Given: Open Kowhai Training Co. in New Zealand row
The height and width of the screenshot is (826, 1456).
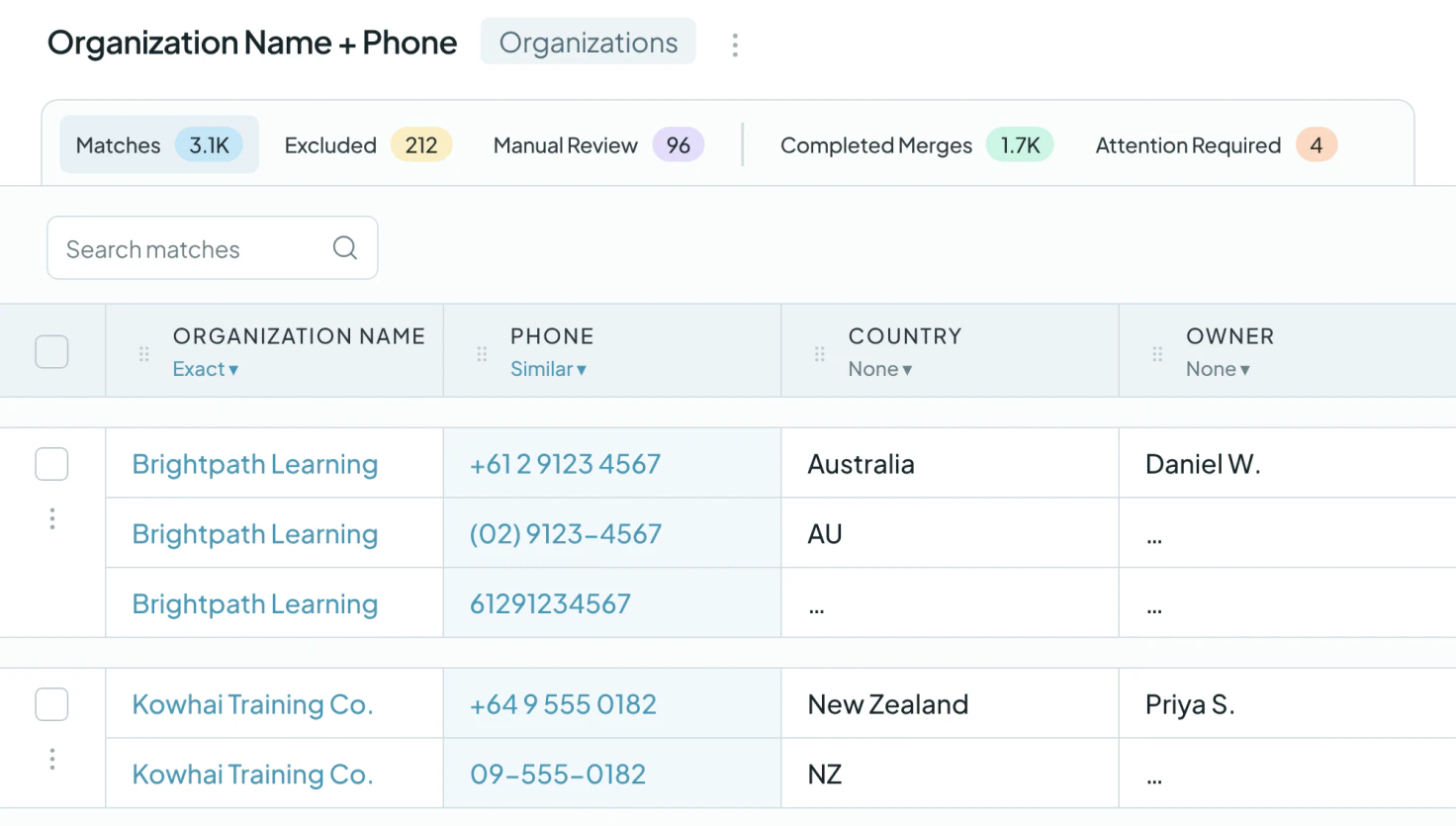Looking at the screenshot, I should click(x=252, y=704).
